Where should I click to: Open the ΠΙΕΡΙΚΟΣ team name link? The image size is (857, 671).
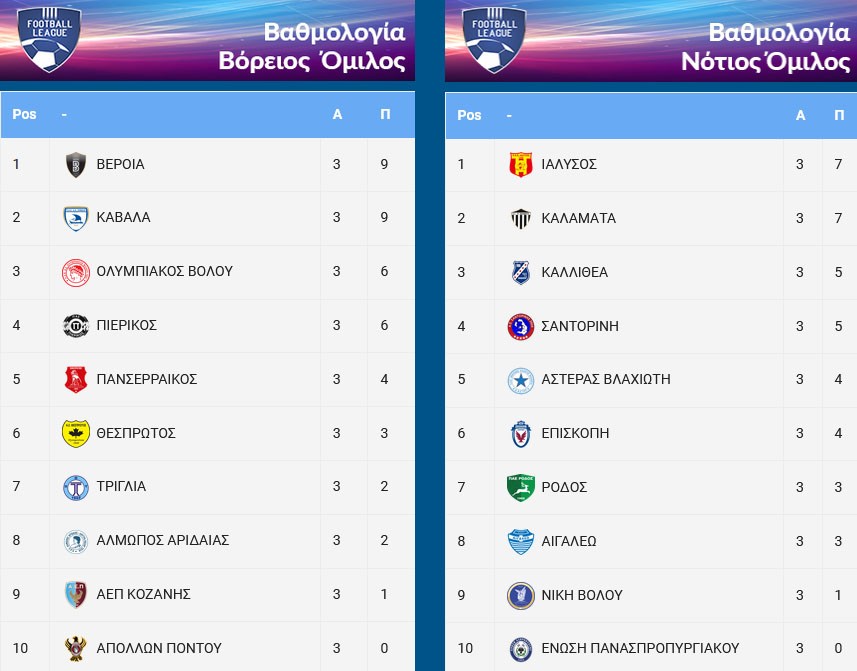coord(127,325)
